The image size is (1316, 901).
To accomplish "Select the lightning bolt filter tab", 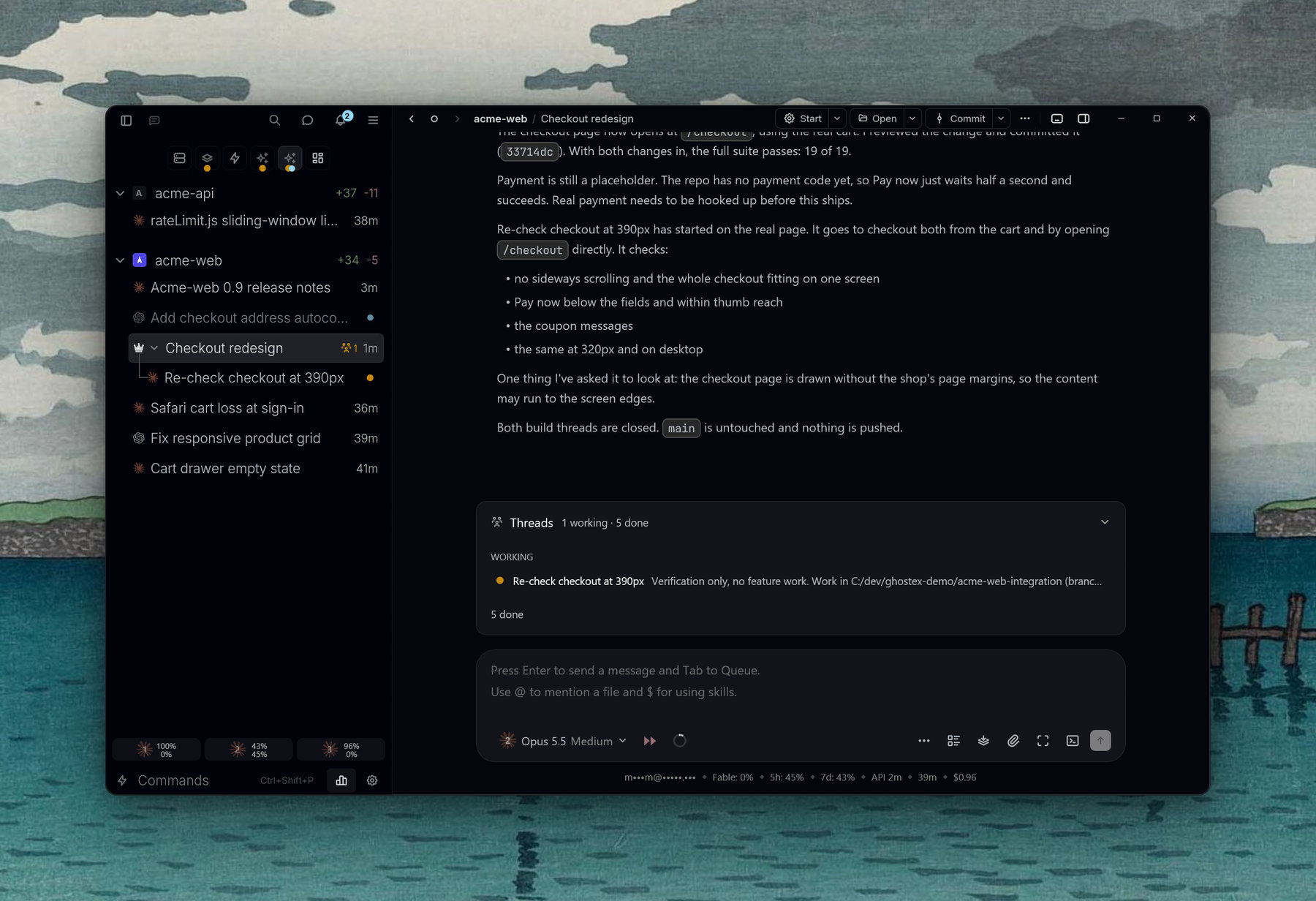I will 235,158.
